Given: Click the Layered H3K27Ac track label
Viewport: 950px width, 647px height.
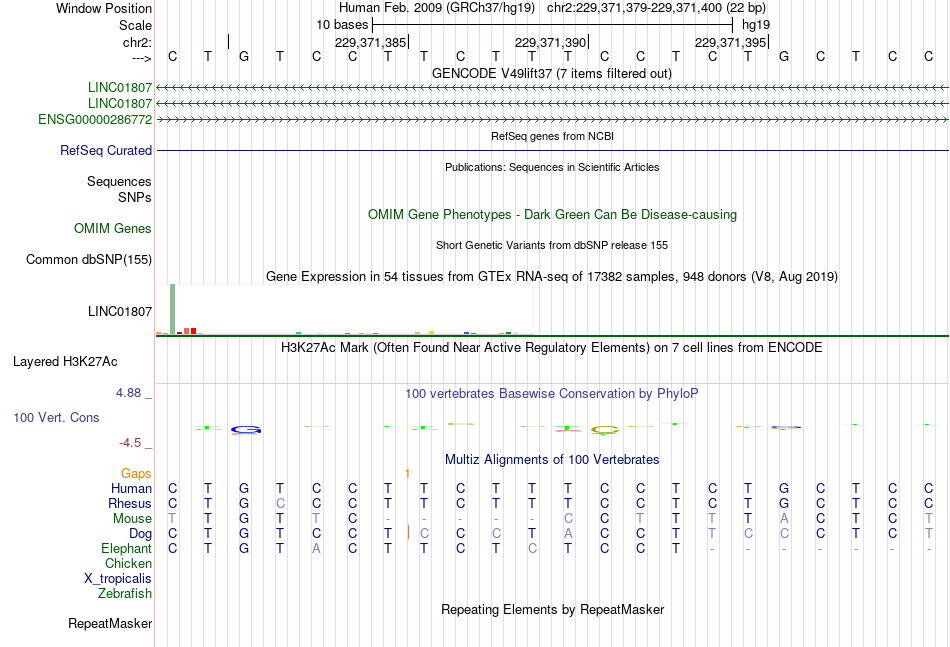Looking at the screenshot, I should 65,362.
